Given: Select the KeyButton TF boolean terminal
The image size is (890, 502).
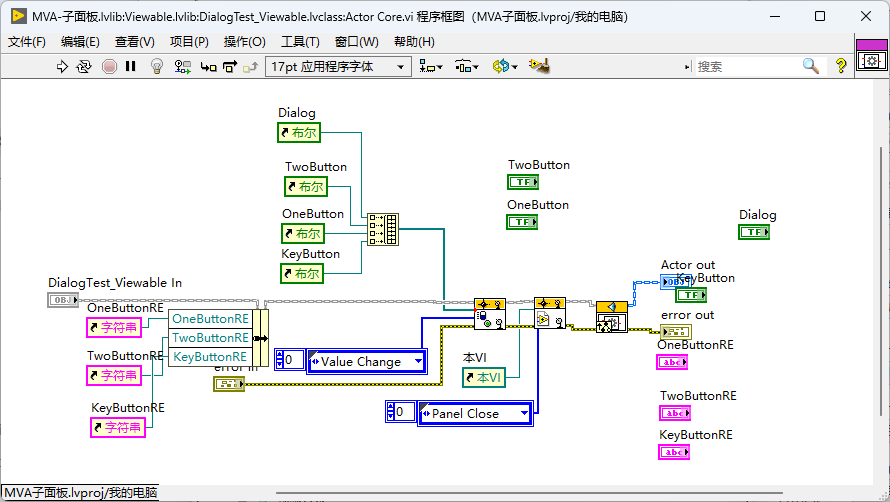Looking at the screenshot, I should point(691,295).
